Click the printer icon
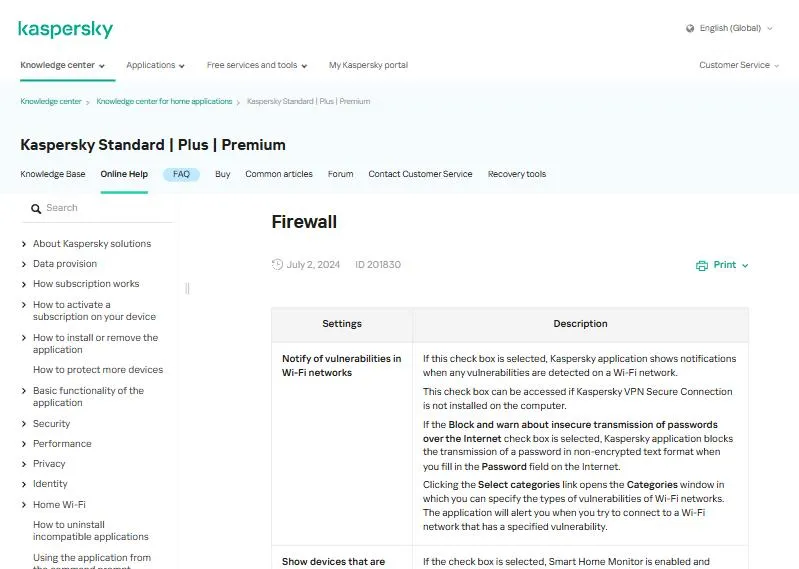 702,265
